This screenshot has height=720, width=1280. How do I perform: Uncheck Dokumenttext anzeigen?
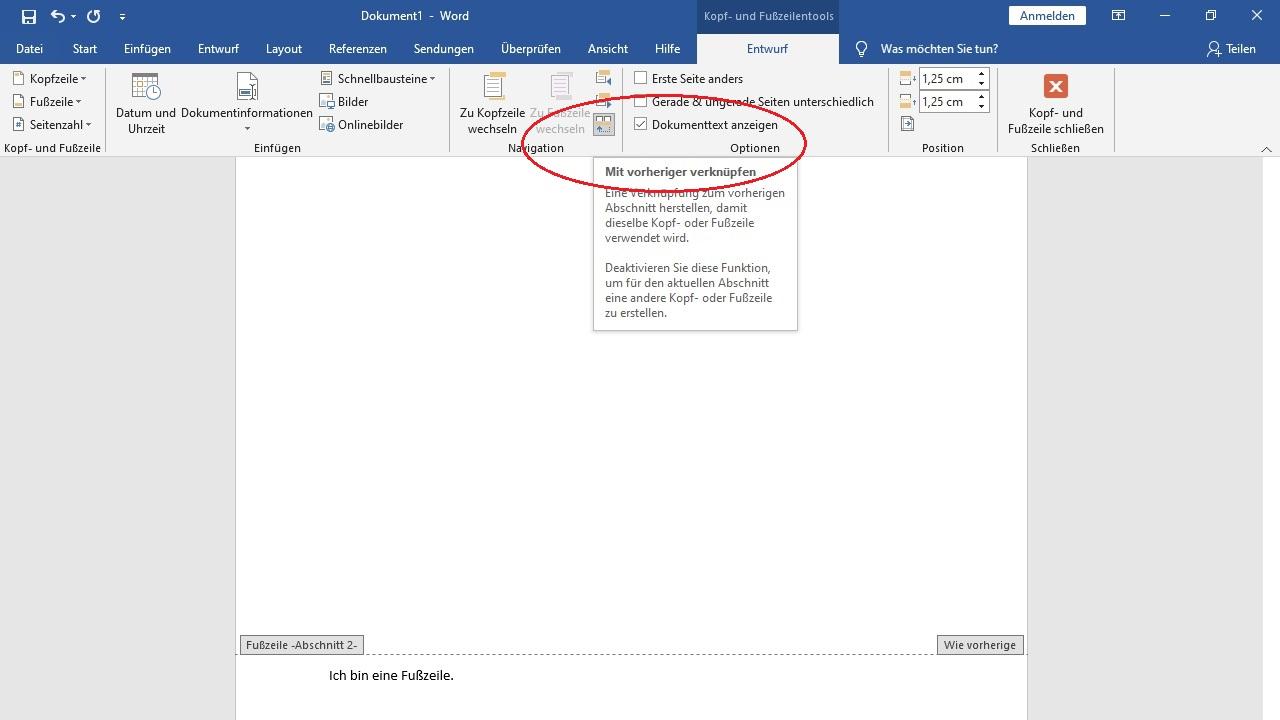tap(641, 125)
